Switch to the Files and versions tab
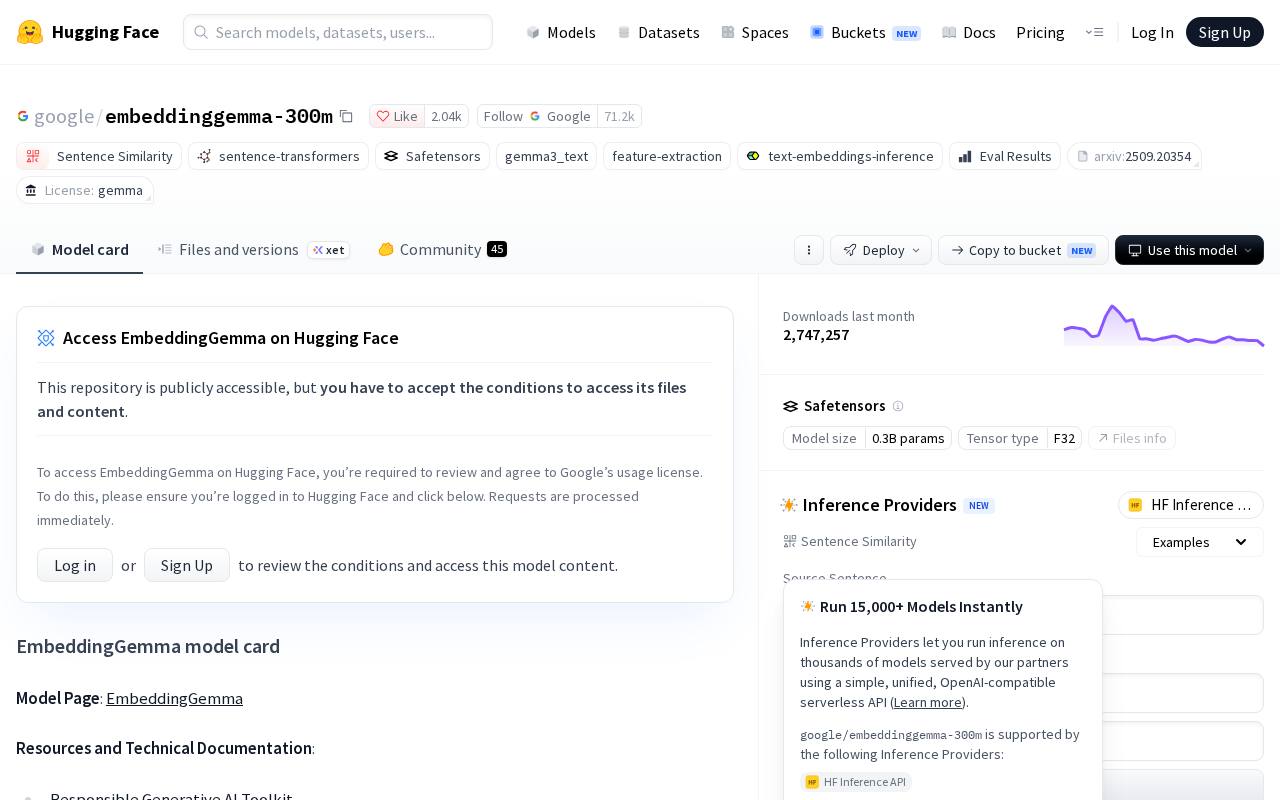 point(254,250)
